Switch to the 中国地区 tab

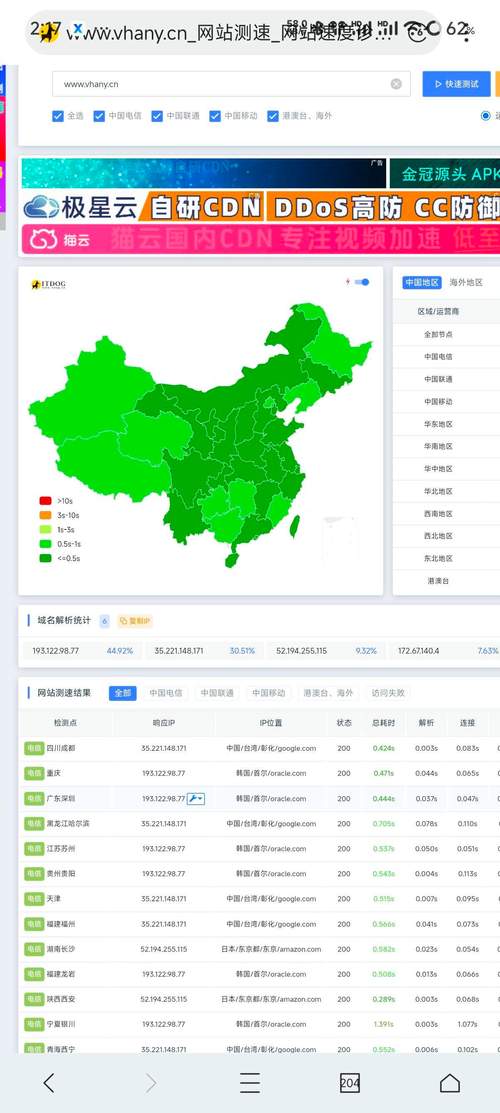pos(422,283)
